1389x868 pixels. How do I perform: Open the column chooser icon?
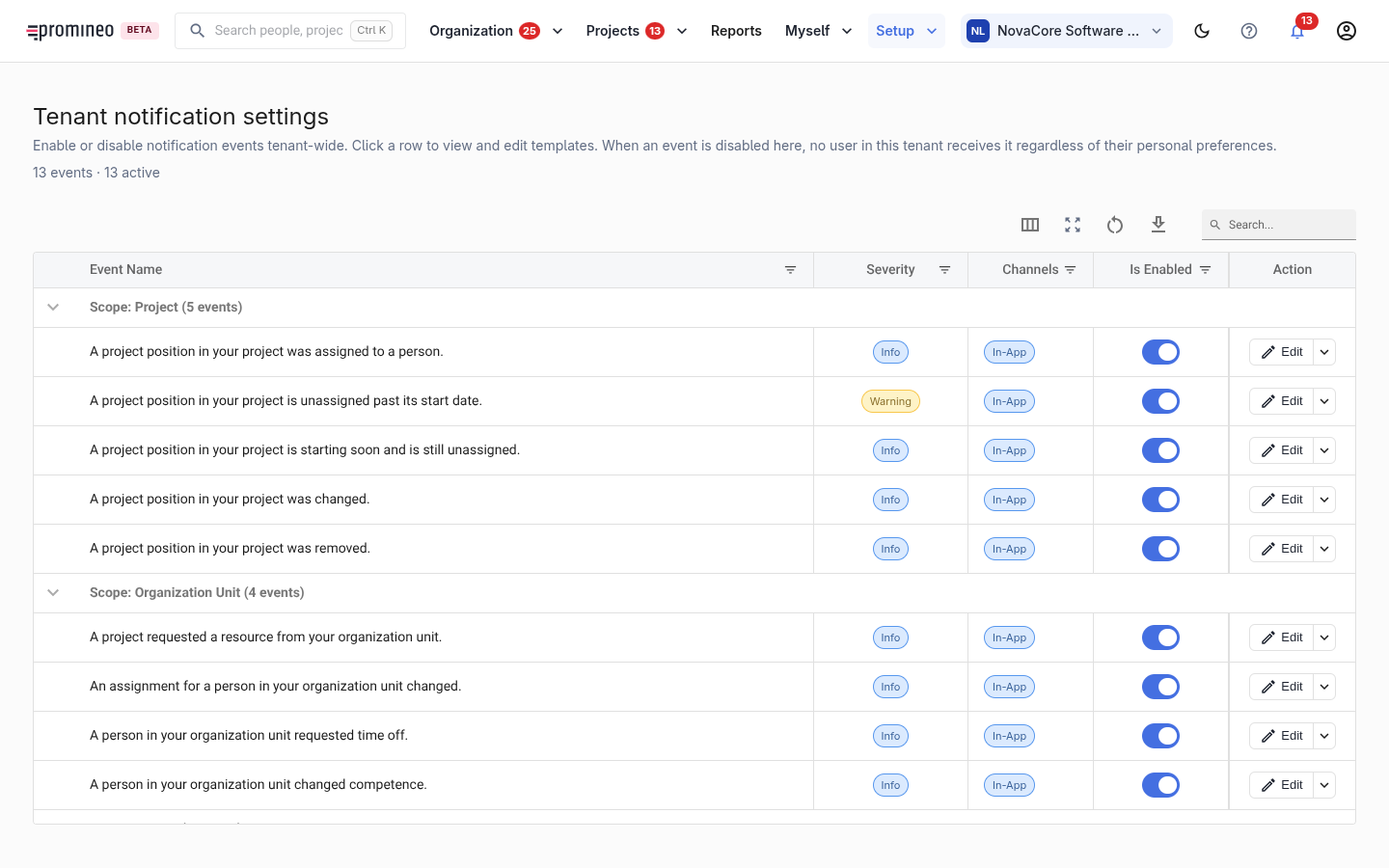click(x=1030, y=225)
